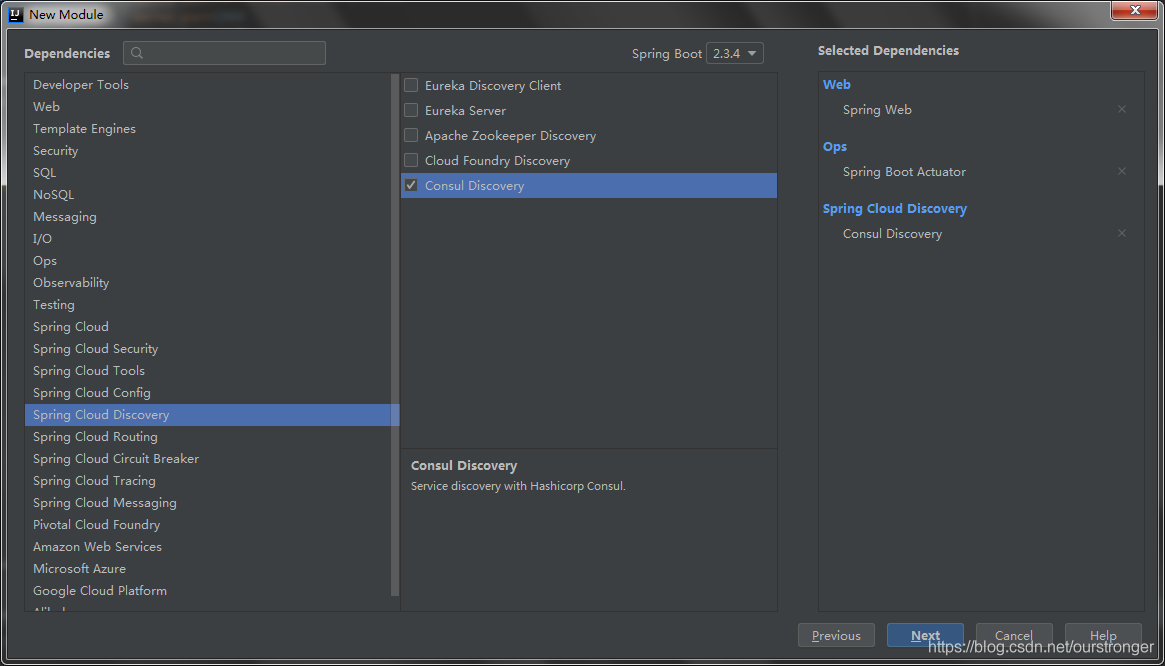Check the Eureka Server option
The width and height of the screenshot is (1165, 666).
tap(411, 110)
